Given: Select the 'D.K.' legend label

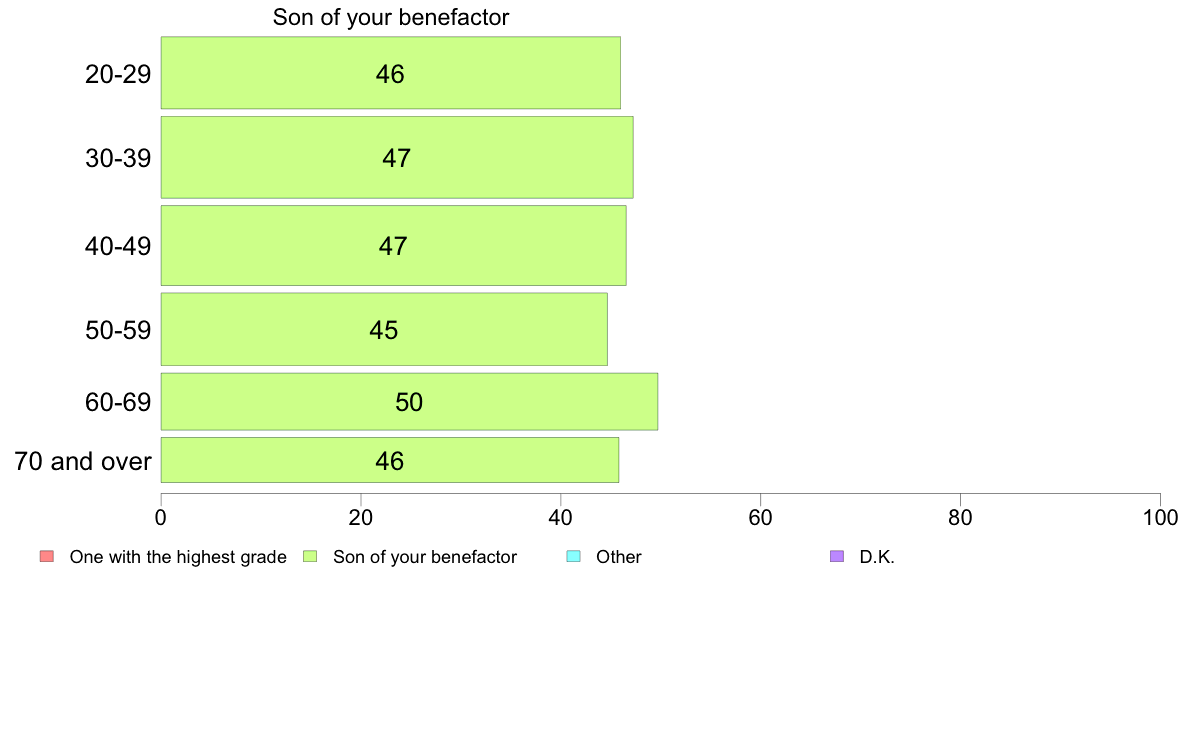Looking at the screenshot, I should pos(877,557).
